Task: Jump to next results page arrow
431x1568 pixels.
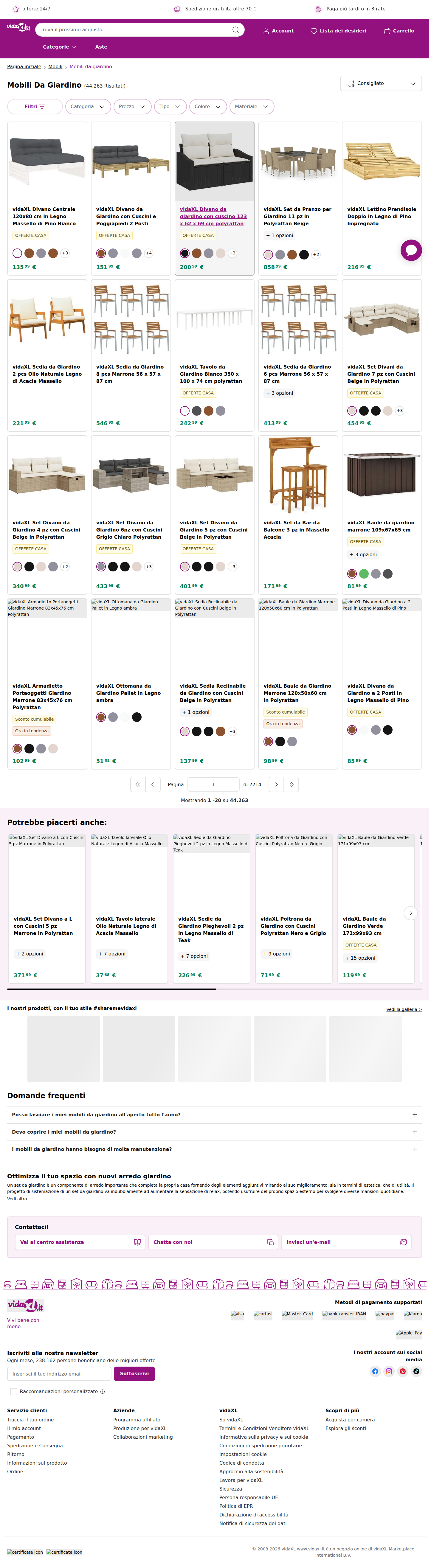Action: [276, 785]
